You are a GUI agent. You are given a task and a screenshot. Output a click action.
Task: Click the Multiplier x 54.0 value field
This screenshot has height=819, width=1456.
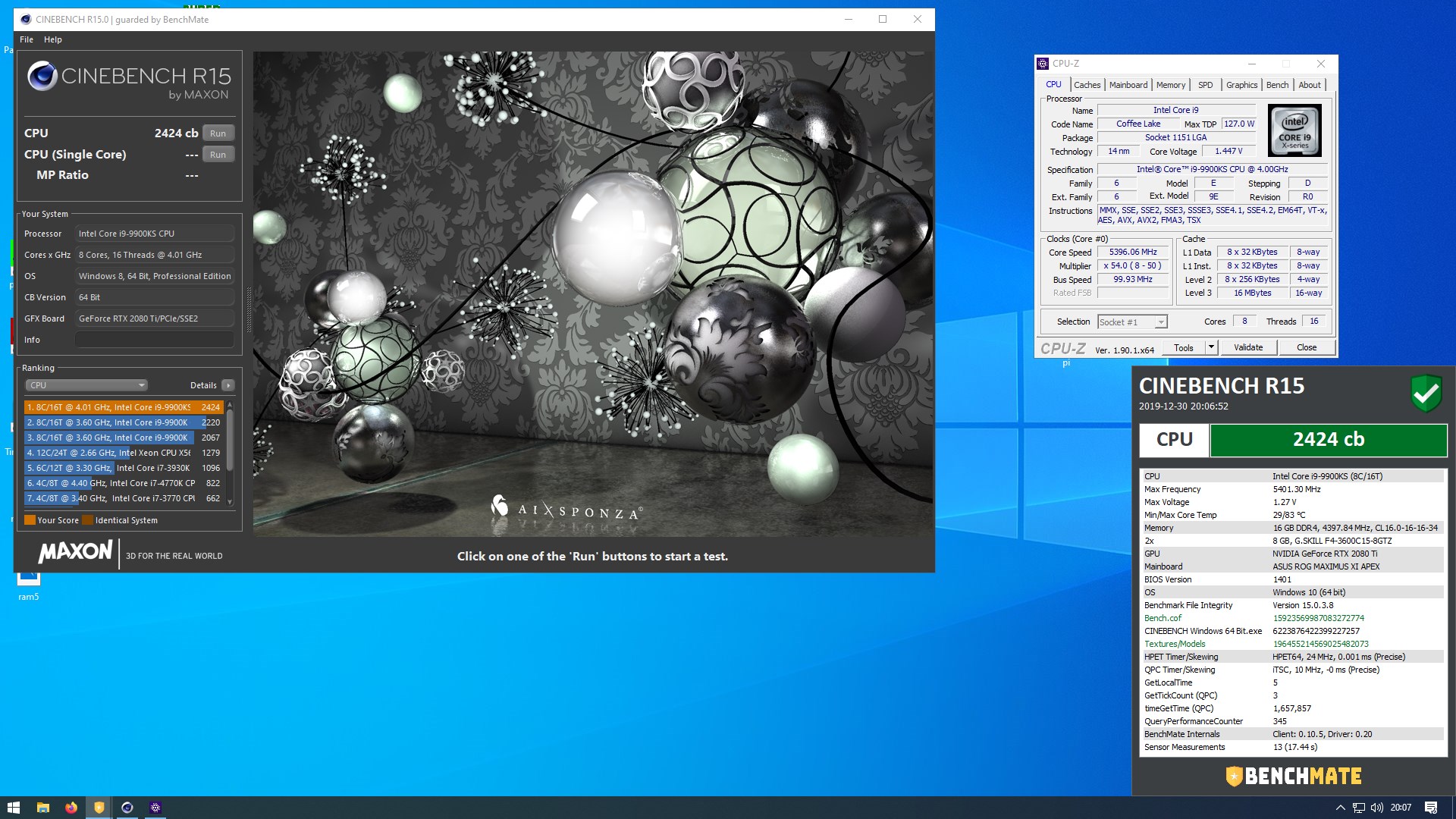[x=1133, y=265]
